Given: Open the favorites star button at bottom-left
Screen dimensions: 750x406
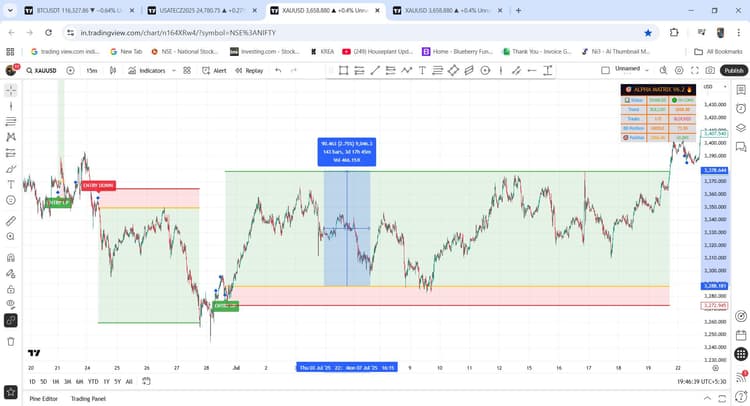Looking at the screenshot, I should 11,393.
